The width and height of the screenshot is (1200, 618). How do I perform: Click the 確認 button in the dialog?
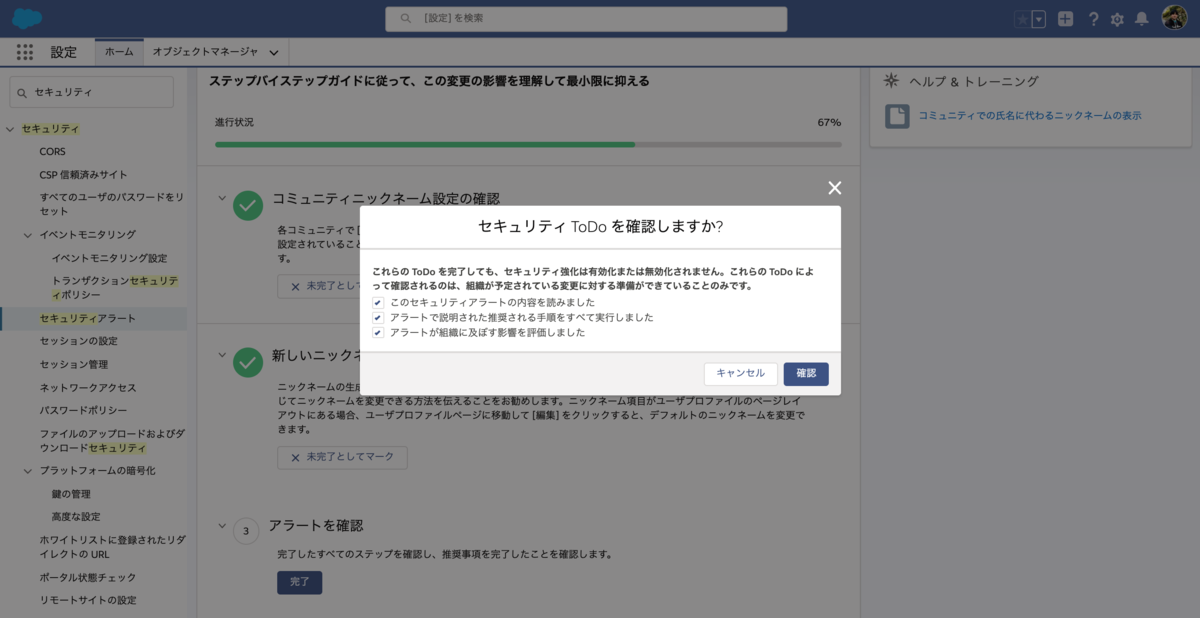point(807,373)
